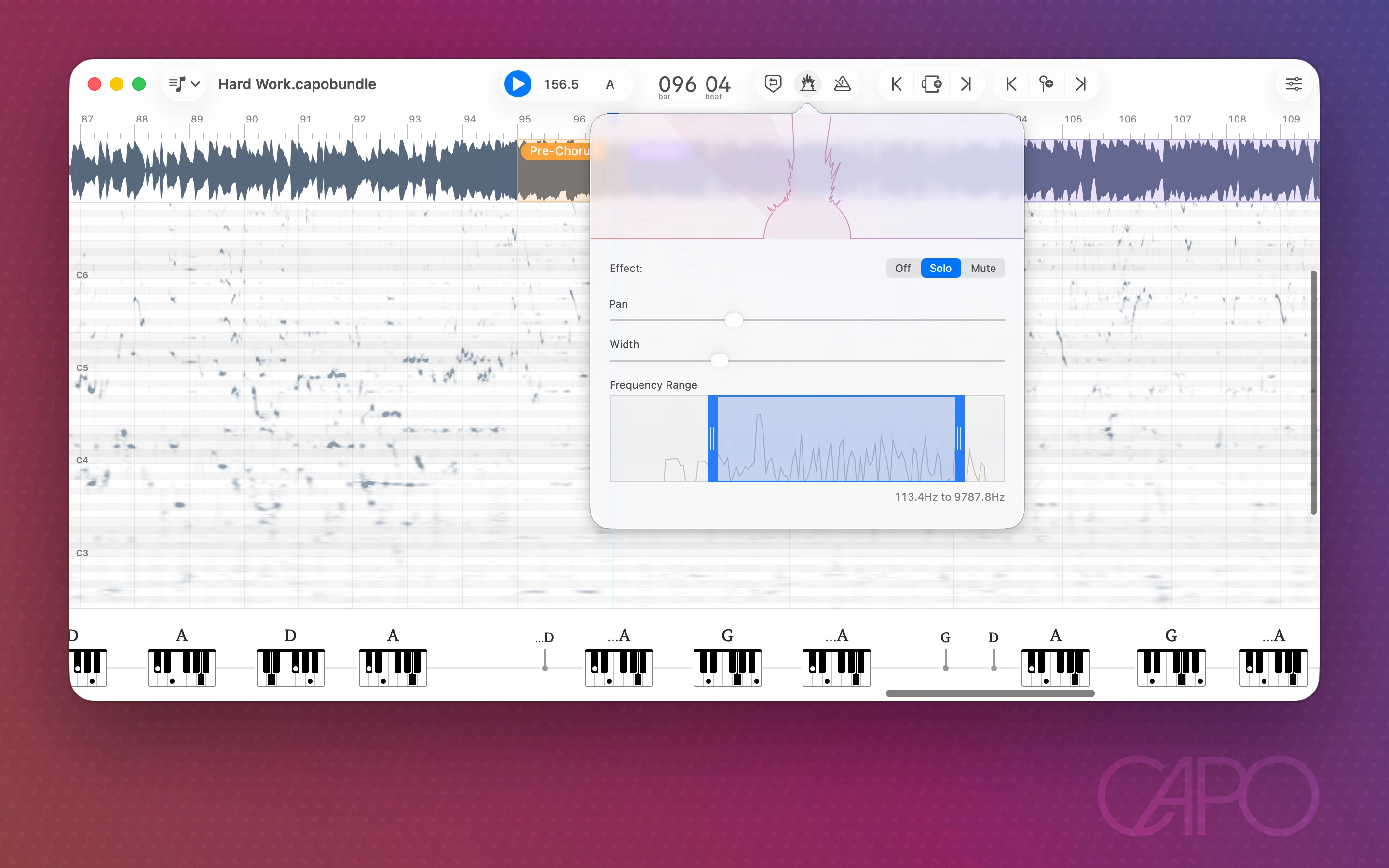Select Solo effect mode
Viewport: 1389px width, 868px height.
(940, 268)
